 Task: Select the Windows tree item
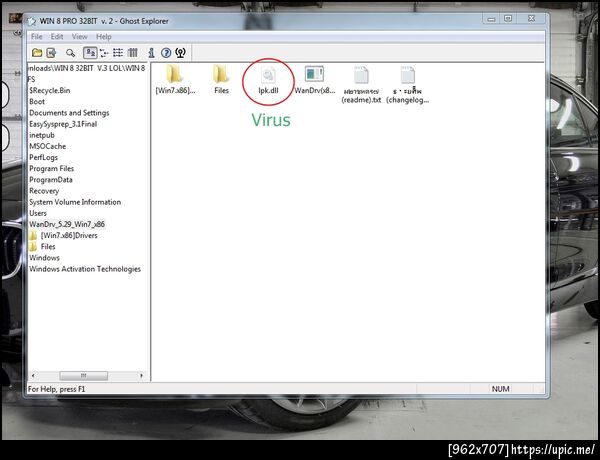coord(44,258)
